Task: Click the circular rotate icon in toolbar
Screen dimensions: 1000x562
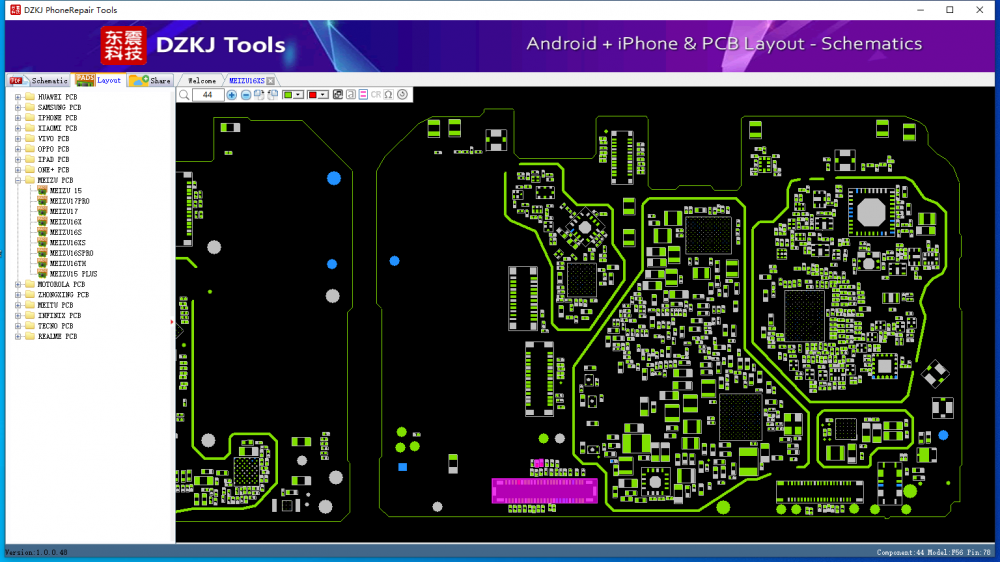Action: (x=402, y=95)
